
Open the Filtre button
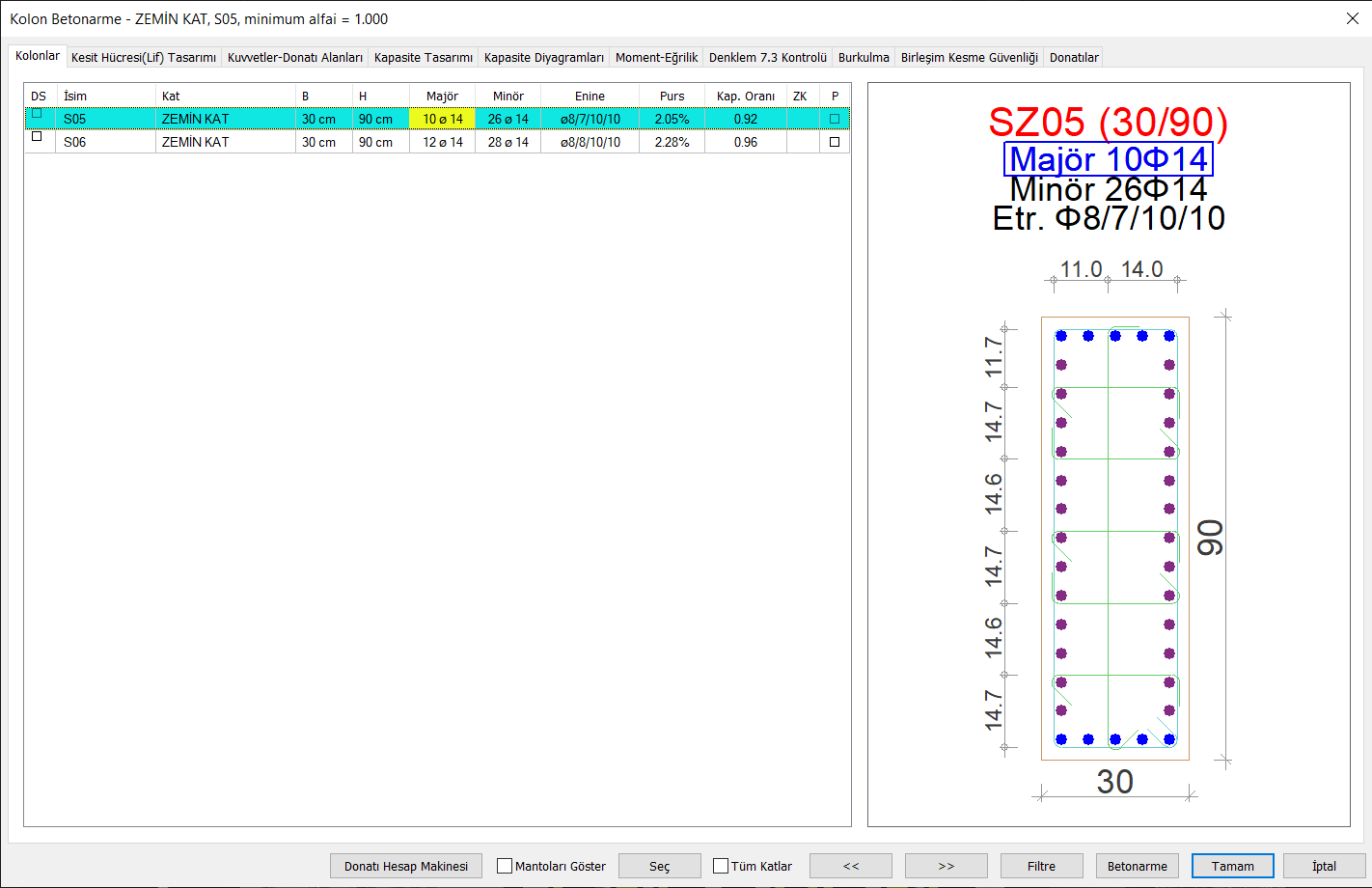(x=1041, y=866)
